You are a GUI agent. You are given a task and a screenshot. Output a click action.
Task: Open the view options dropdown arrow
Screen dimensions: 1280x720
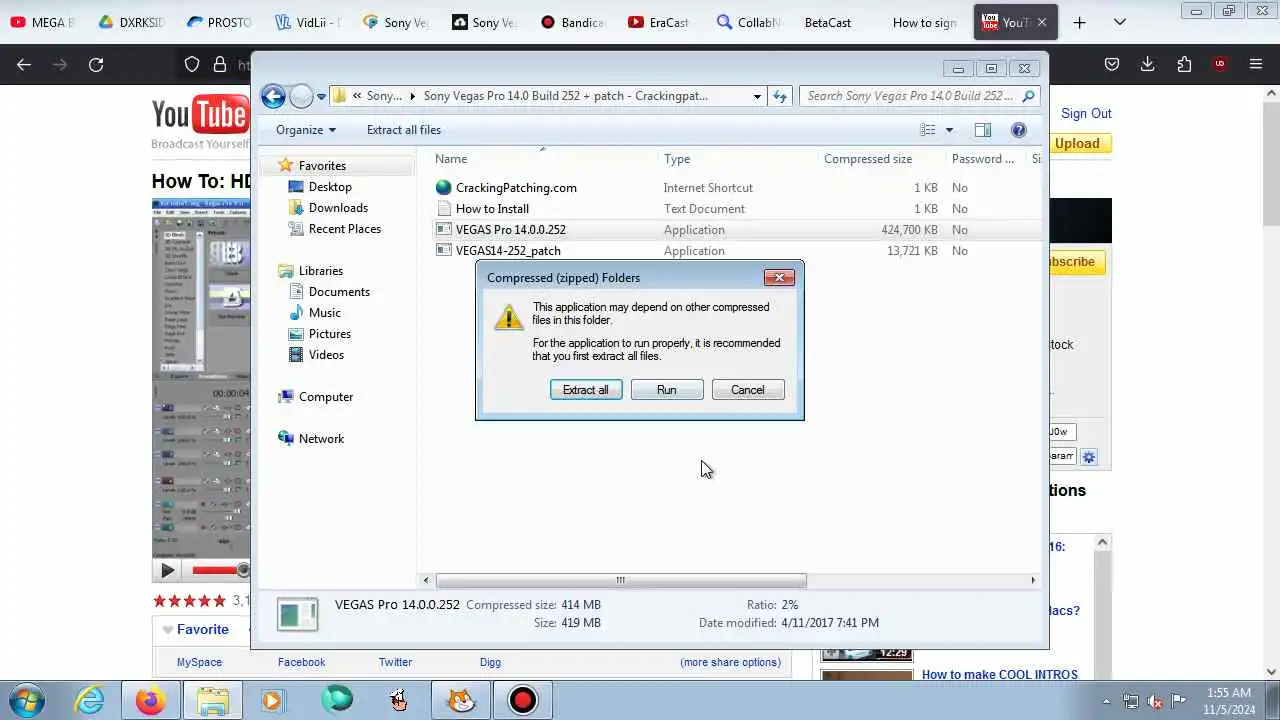click(x=949, y=130)
